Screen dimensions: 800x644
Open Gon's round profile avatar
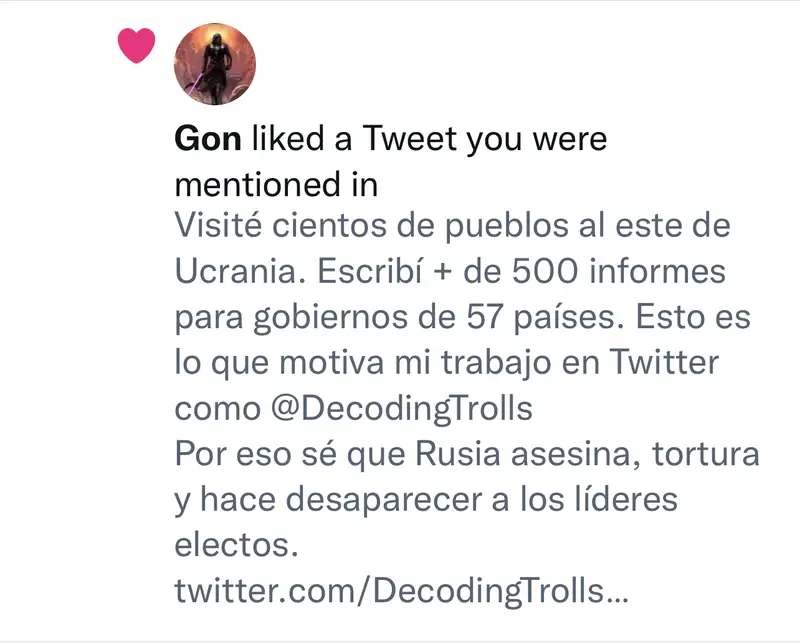(x=215, y=64)
